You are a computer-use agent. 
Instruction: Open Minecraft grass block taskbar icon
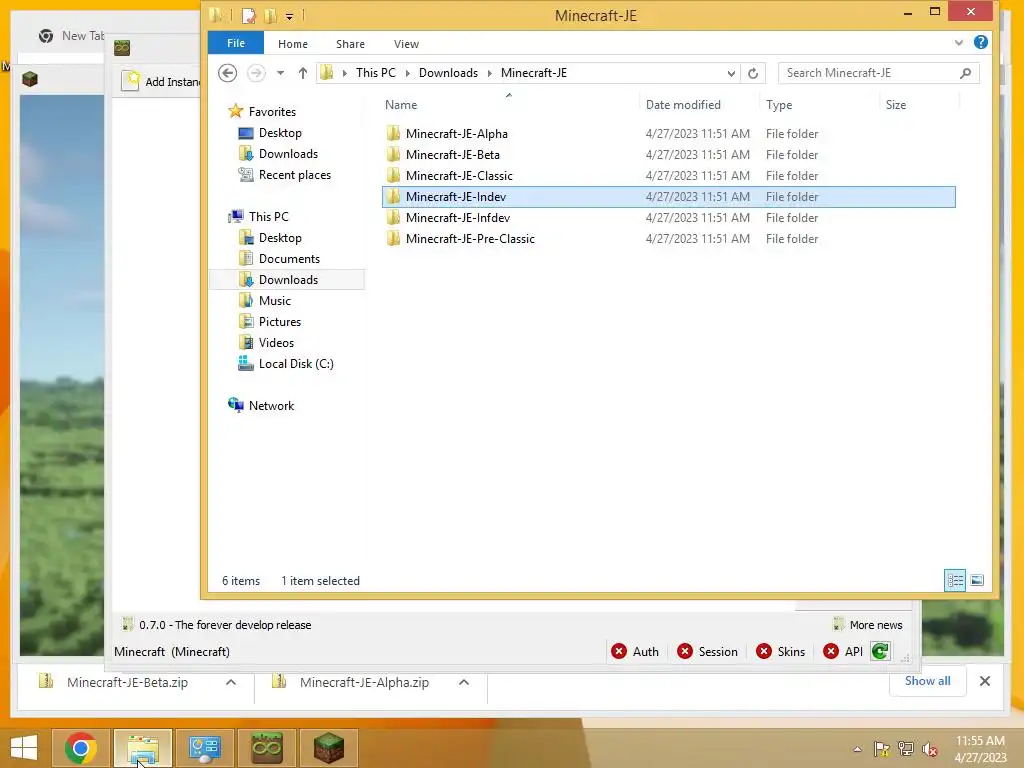coord(328,748)
